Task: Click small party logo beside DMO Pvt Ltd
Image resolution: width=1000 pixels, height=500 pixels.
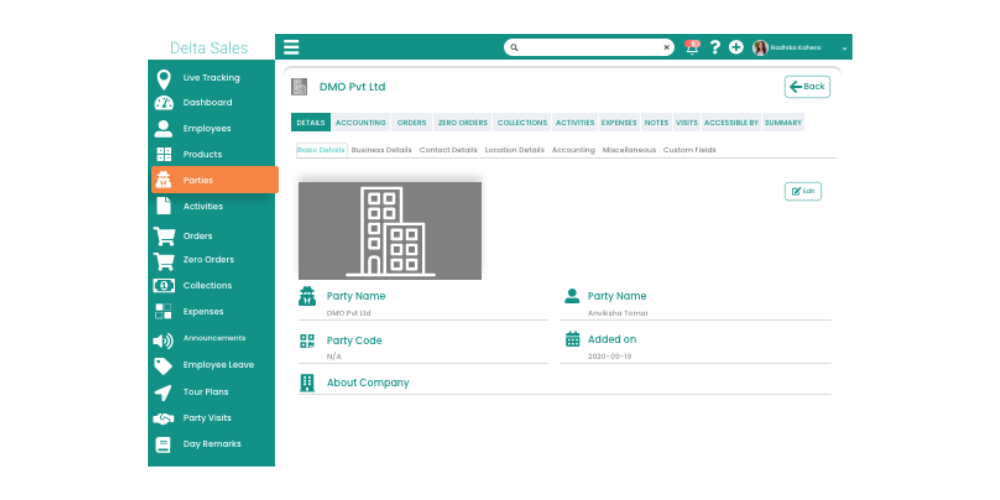Action: 299,87
